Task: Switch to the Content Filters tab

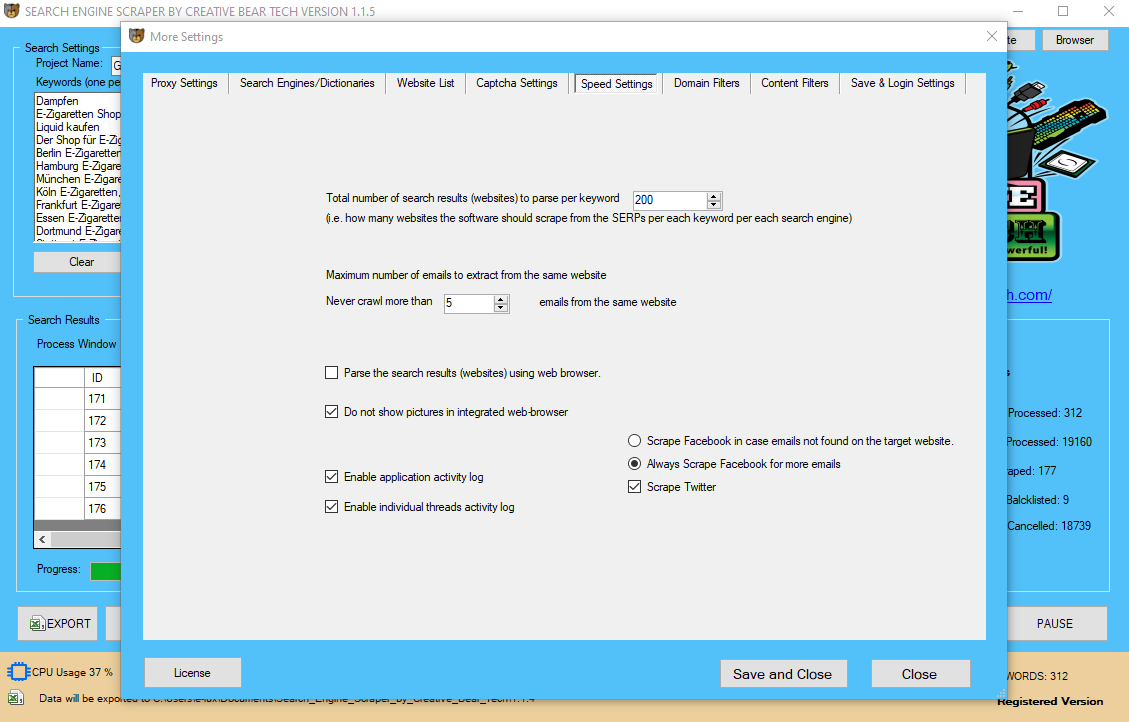Action: pos(794,84)
